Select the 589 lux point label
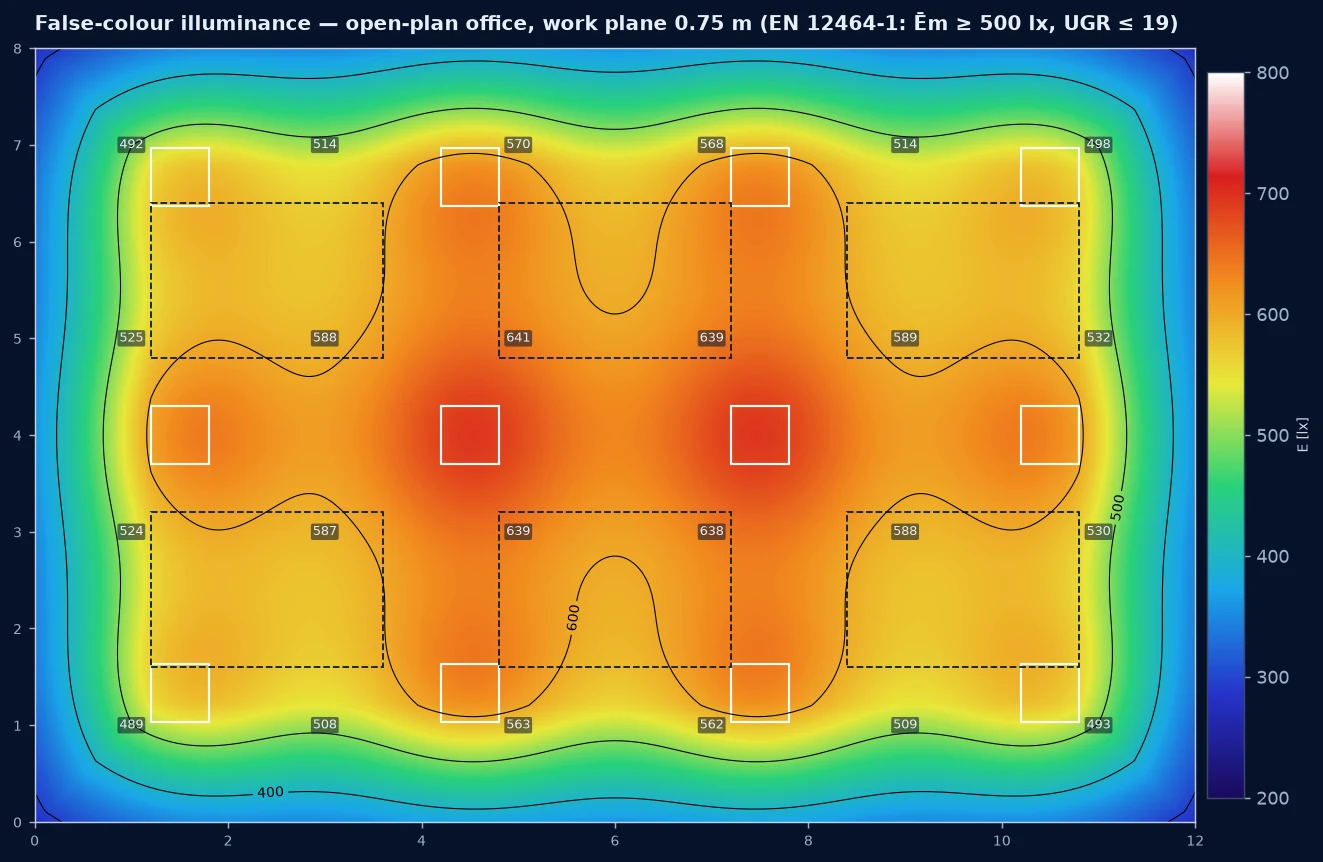 point(905,338)
